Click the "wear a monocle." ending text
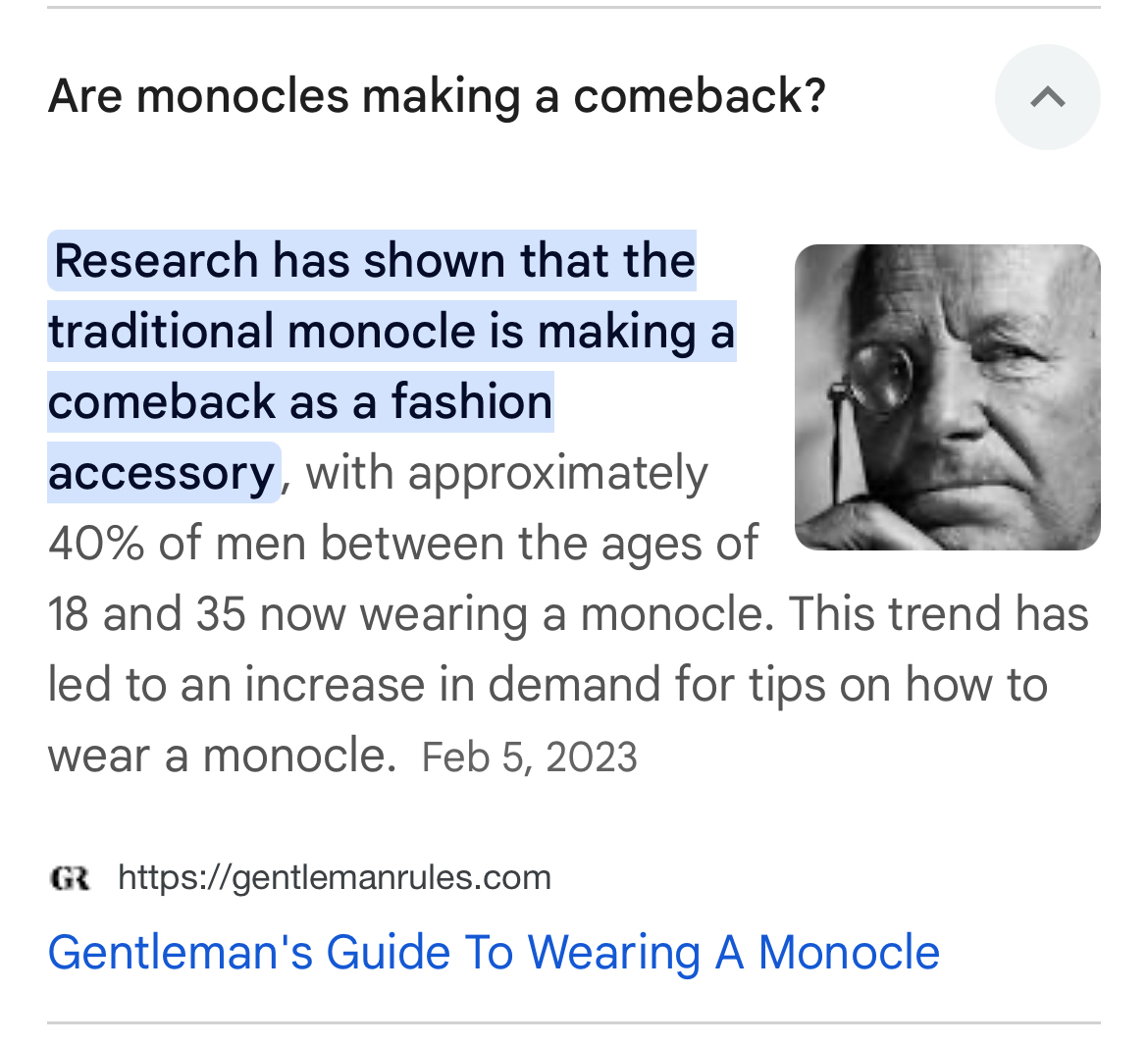Image resolution: width=1148 pixels, height=1045 pixels. tap(222, 757)
